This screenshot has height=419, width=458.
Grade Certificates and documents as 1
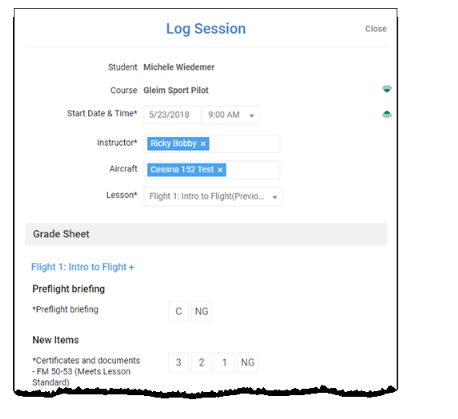click(224, 362)
